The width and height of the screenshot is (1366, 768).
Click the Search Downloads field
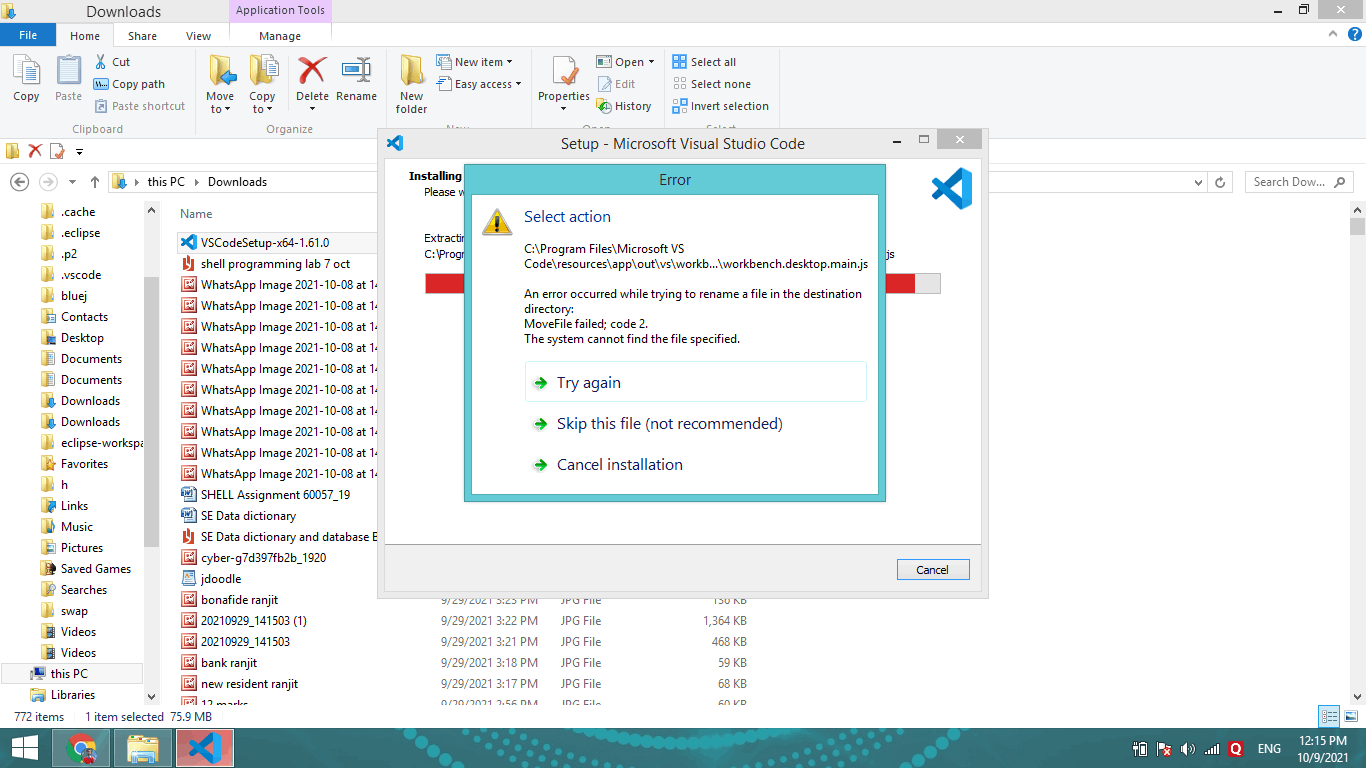pos(1298,182)
